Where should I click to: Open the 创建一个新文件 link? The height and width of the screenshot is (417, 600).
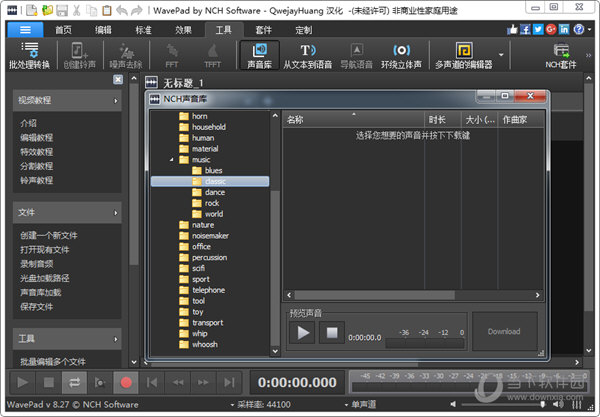(x=49, y=235)
